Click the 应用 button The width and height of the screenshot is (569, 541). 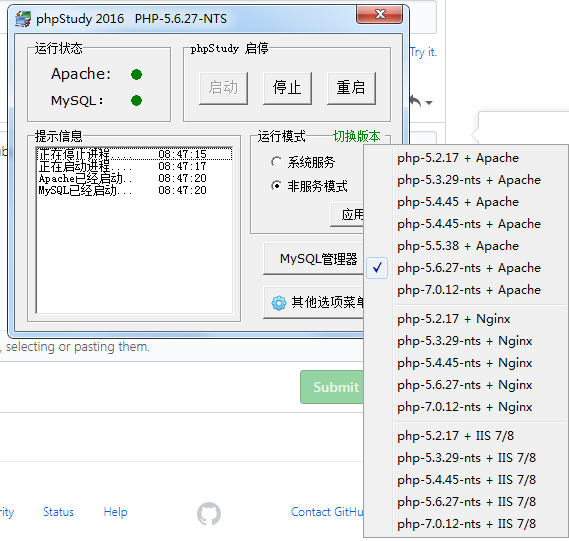click(347, 215)
